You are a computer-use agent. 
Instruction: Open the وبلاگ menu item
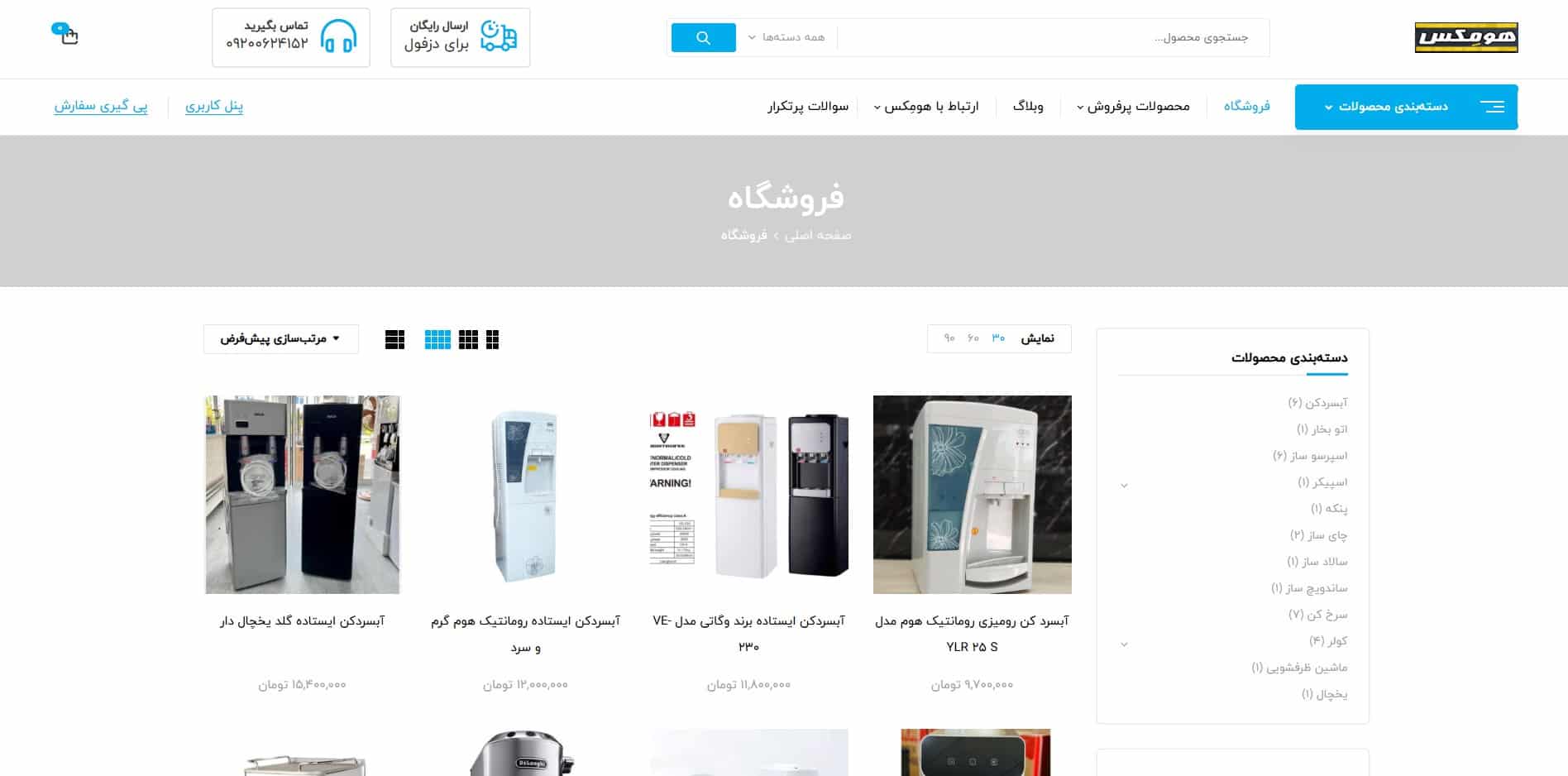1028,106
